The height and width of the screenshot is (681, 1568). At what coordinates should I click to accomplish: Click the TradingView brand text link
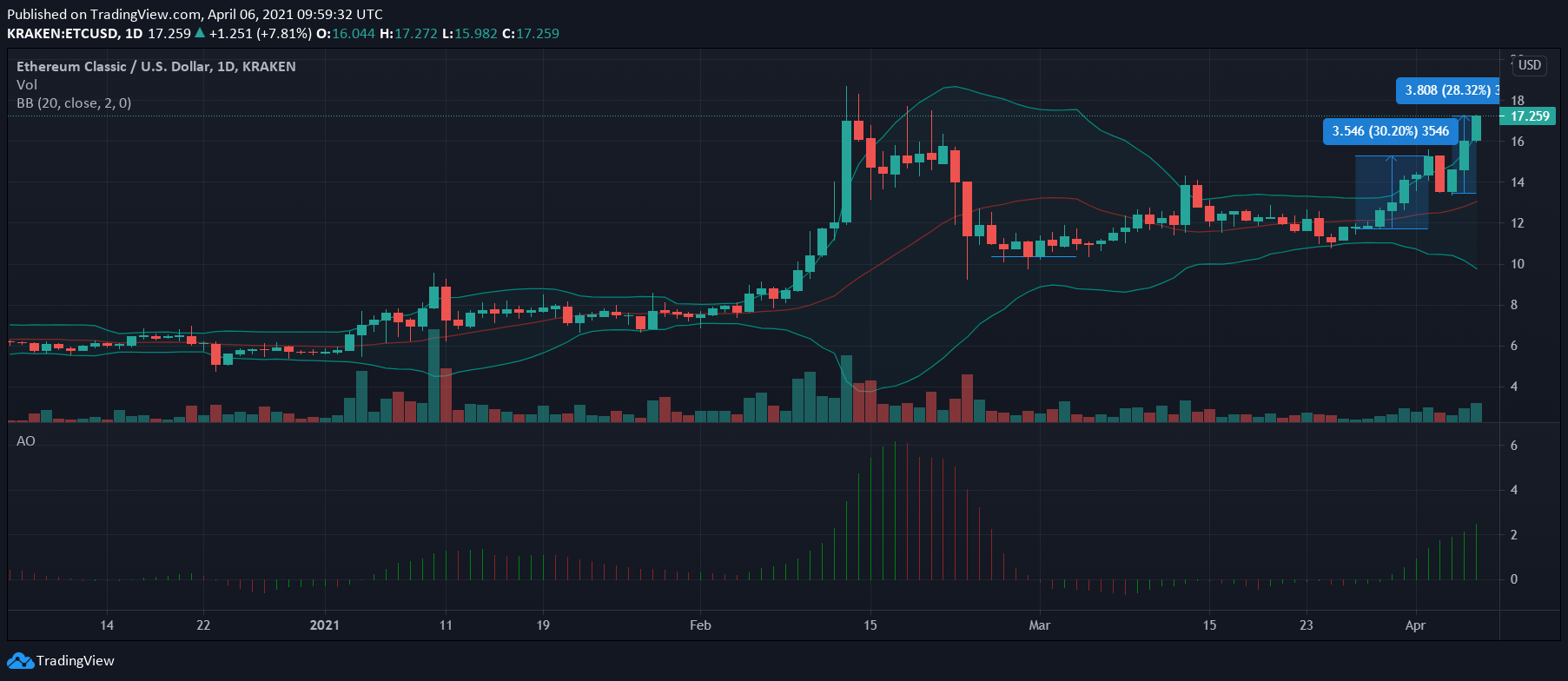pyautogui.click(x=75, y=661)
